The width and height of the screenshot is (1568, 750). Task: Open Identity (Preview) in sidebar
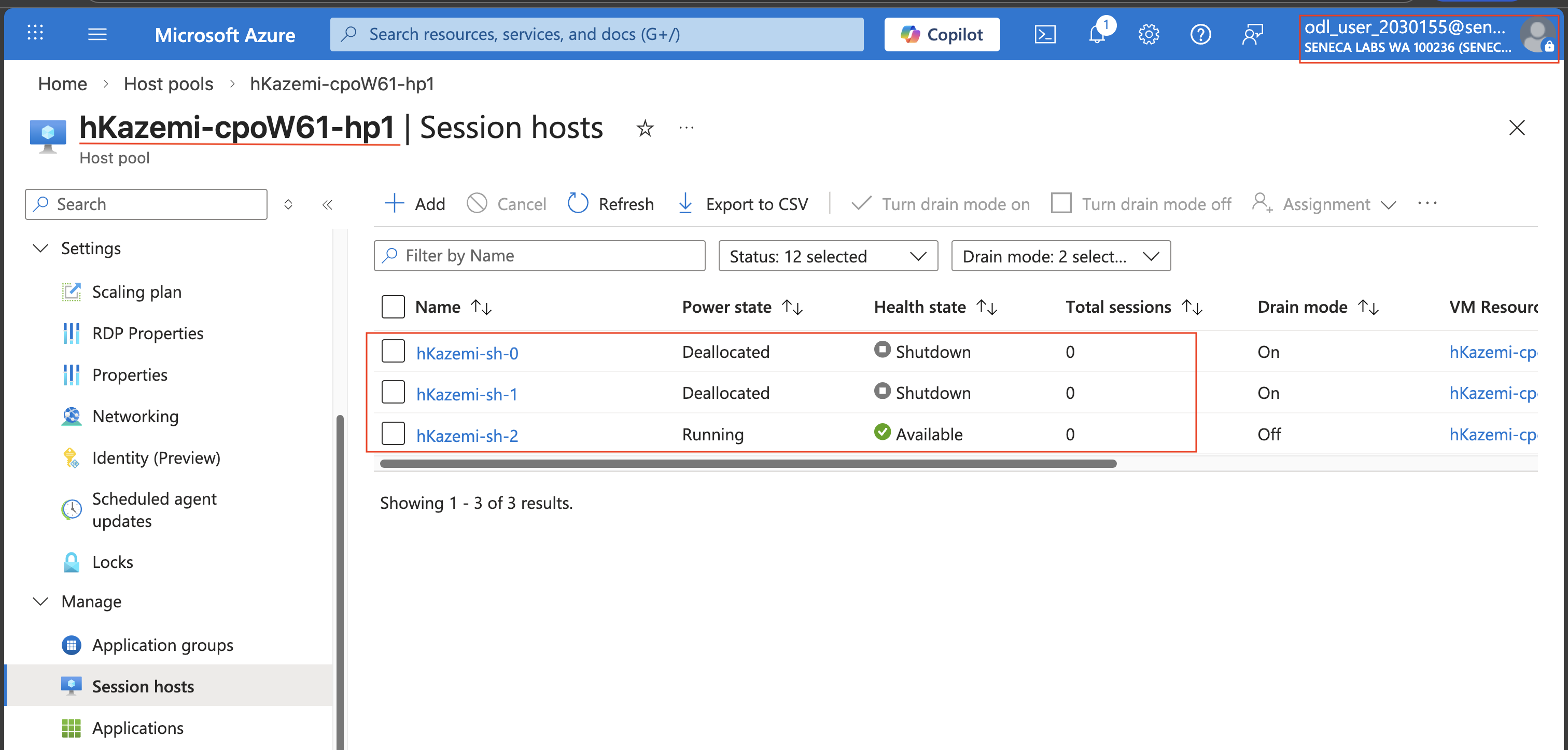coord(156,458)
